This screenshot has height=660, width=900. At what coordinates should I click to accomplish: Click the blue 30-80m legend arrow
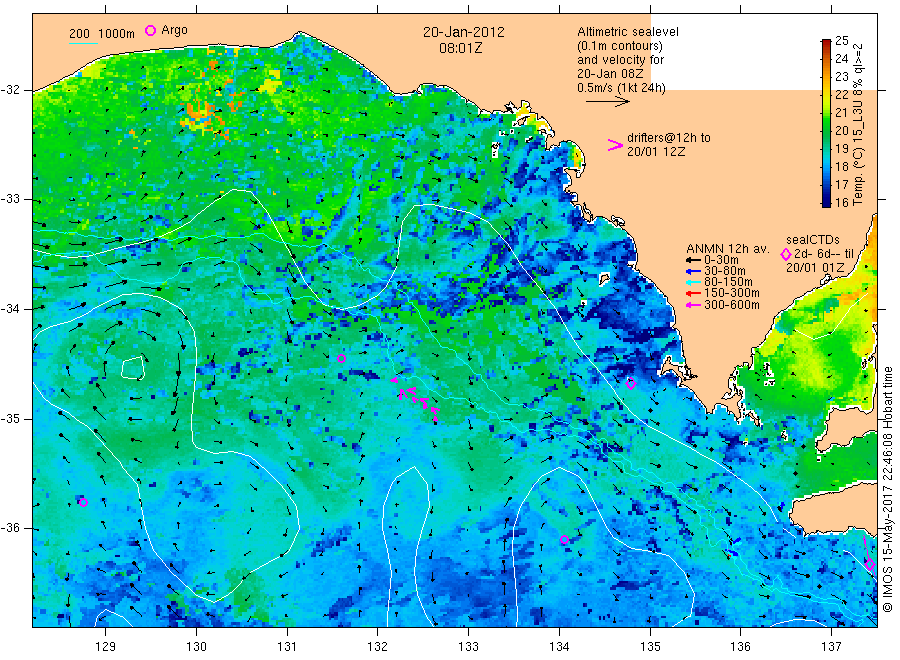coord(693,271)
